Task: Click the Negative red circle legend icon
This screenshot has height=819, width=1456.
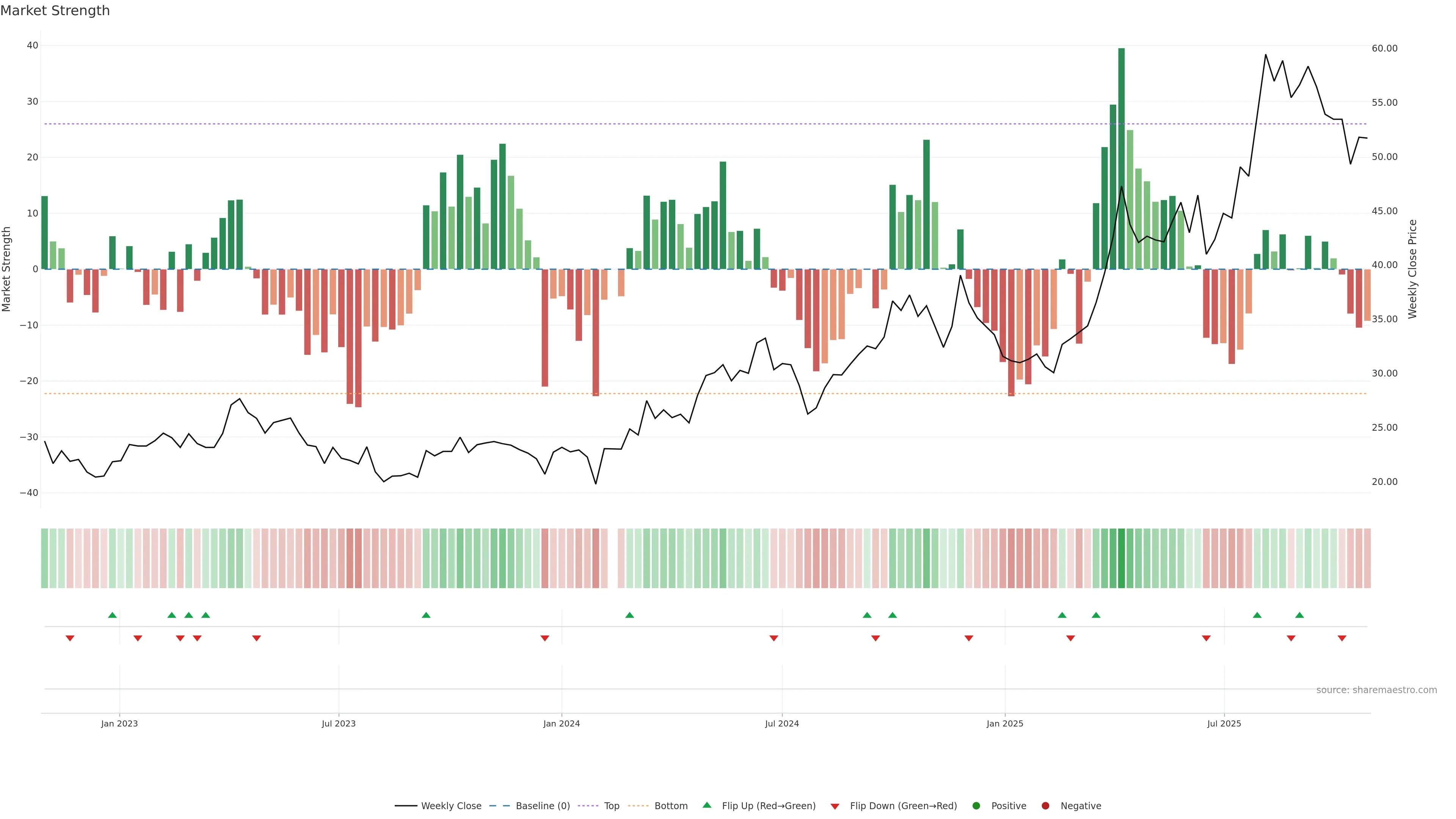Action: coord(1045,806)
